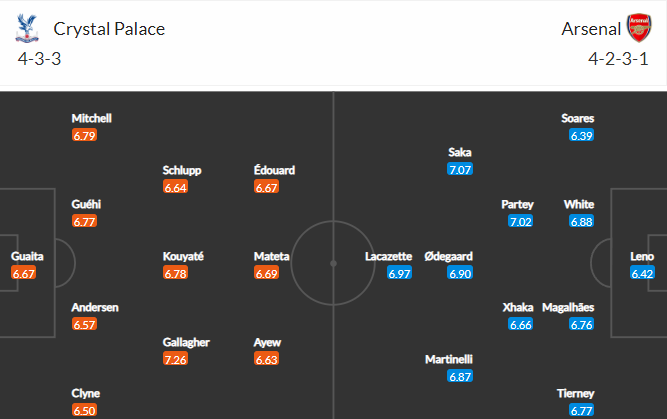Viewport: 667px width, 419px height.
Task: Select Xhaka's 6.66 rating badge
Action: [518, 324]
